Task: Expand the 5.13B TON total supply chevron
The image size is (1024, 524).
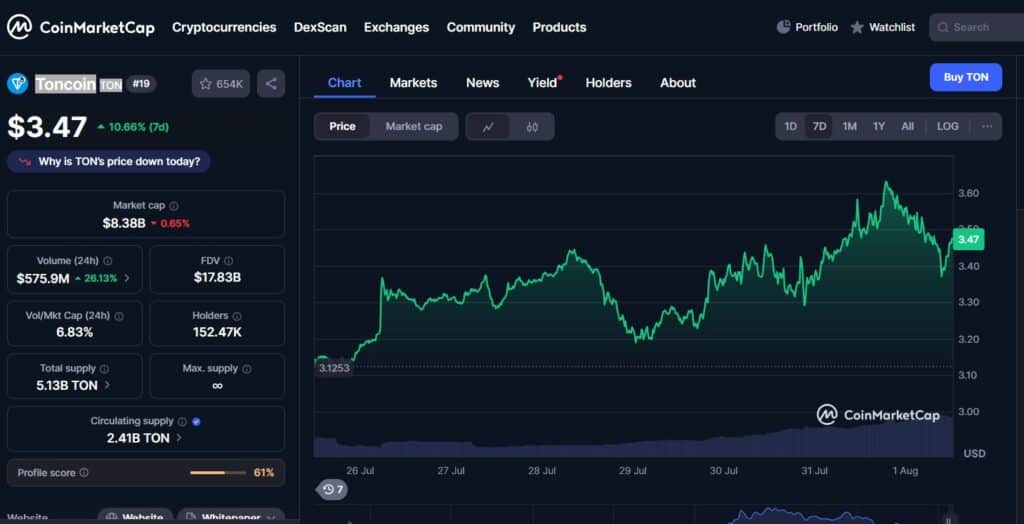Action: tap(107, 385)
